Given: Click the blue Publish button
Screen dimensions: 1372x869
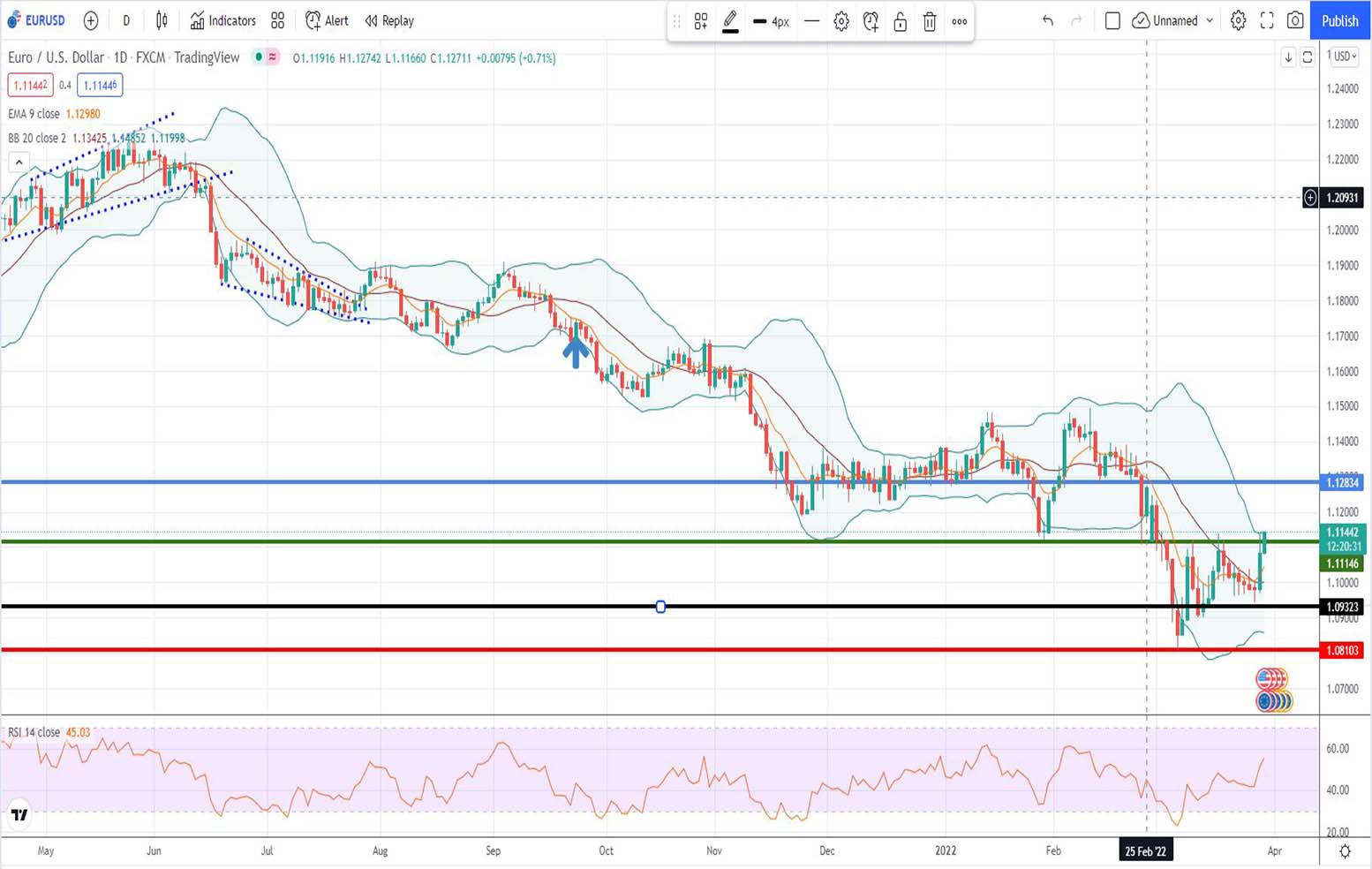Looking at the screenshot, I should (1339, 20).
